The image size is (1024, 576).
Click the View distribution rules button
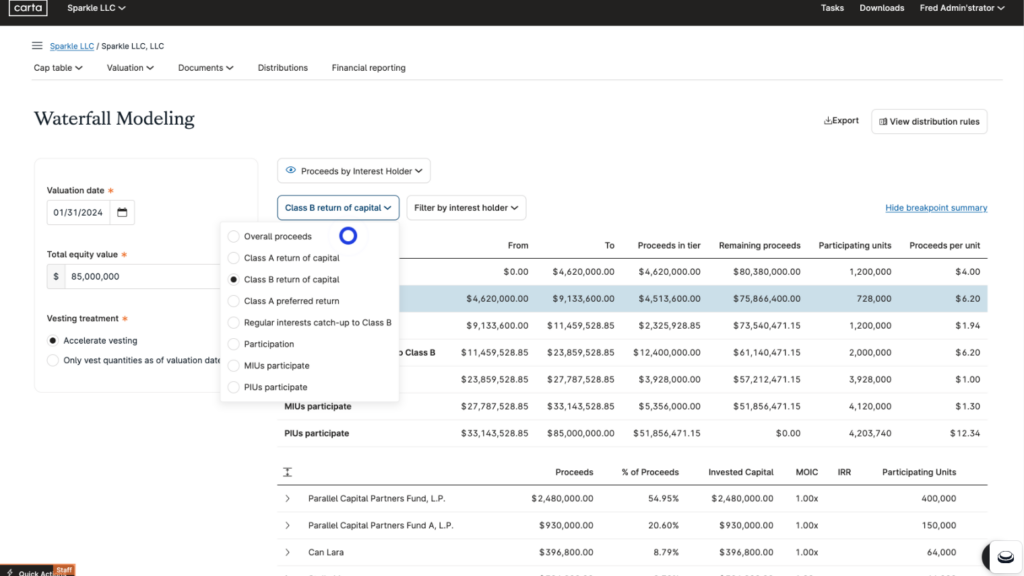click(x=929, y=122)
